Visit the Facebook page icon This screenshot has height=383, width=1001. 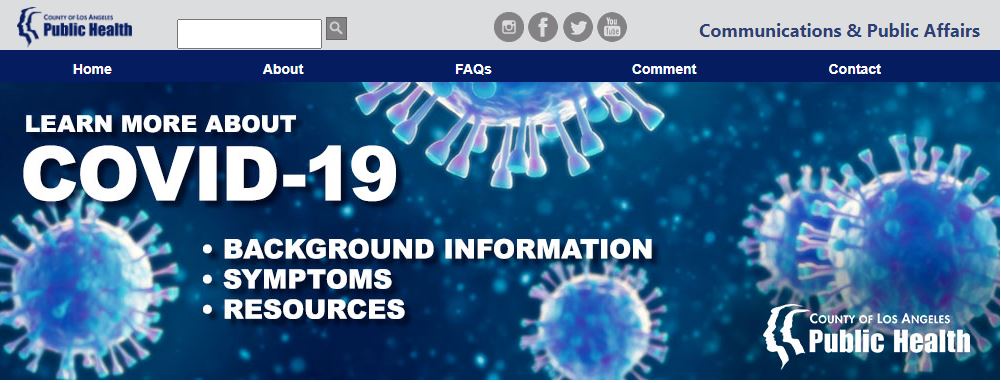click(x=543, y=27)
